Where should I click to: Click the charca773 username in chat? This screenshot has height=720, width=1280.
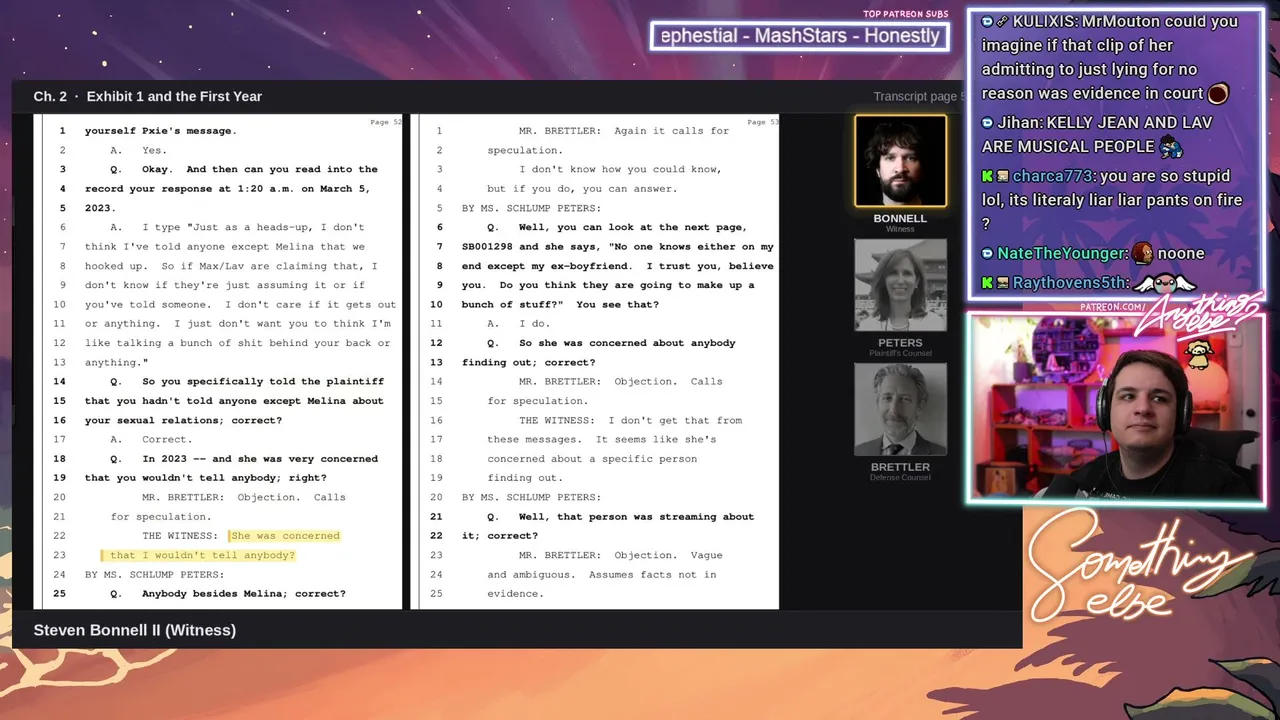pyautogui.click(x=1053, y=176)
